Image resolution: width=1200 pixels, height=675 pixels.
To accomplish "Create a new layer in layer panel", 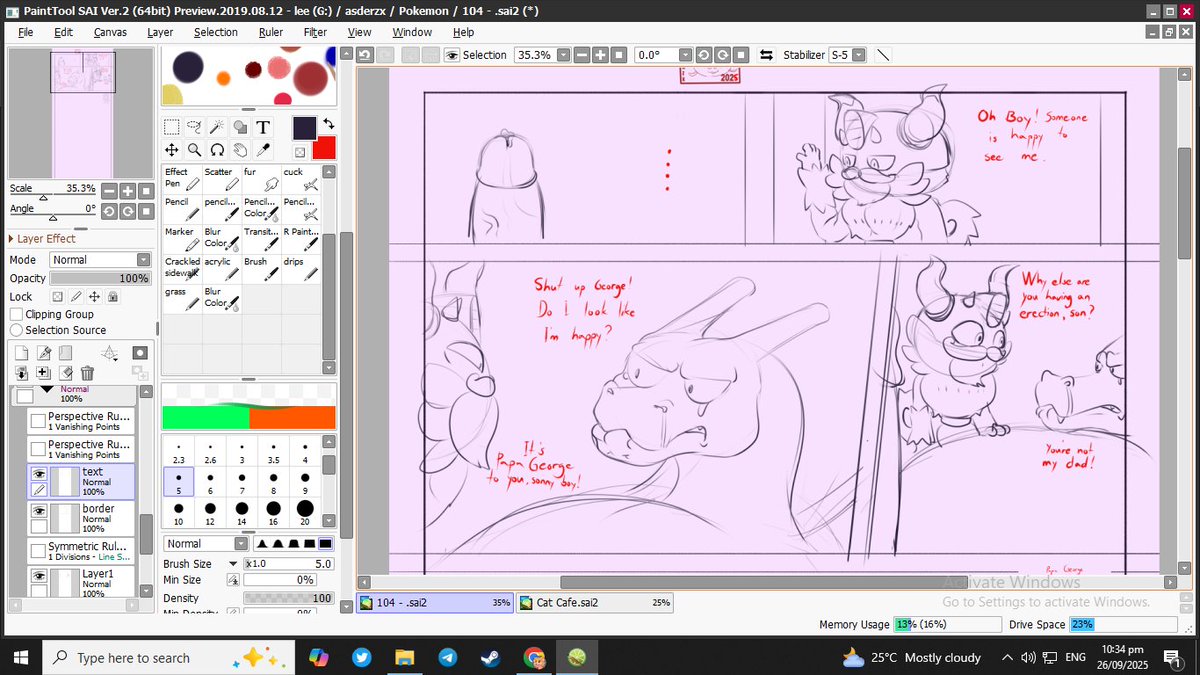I will coord(21,353).
